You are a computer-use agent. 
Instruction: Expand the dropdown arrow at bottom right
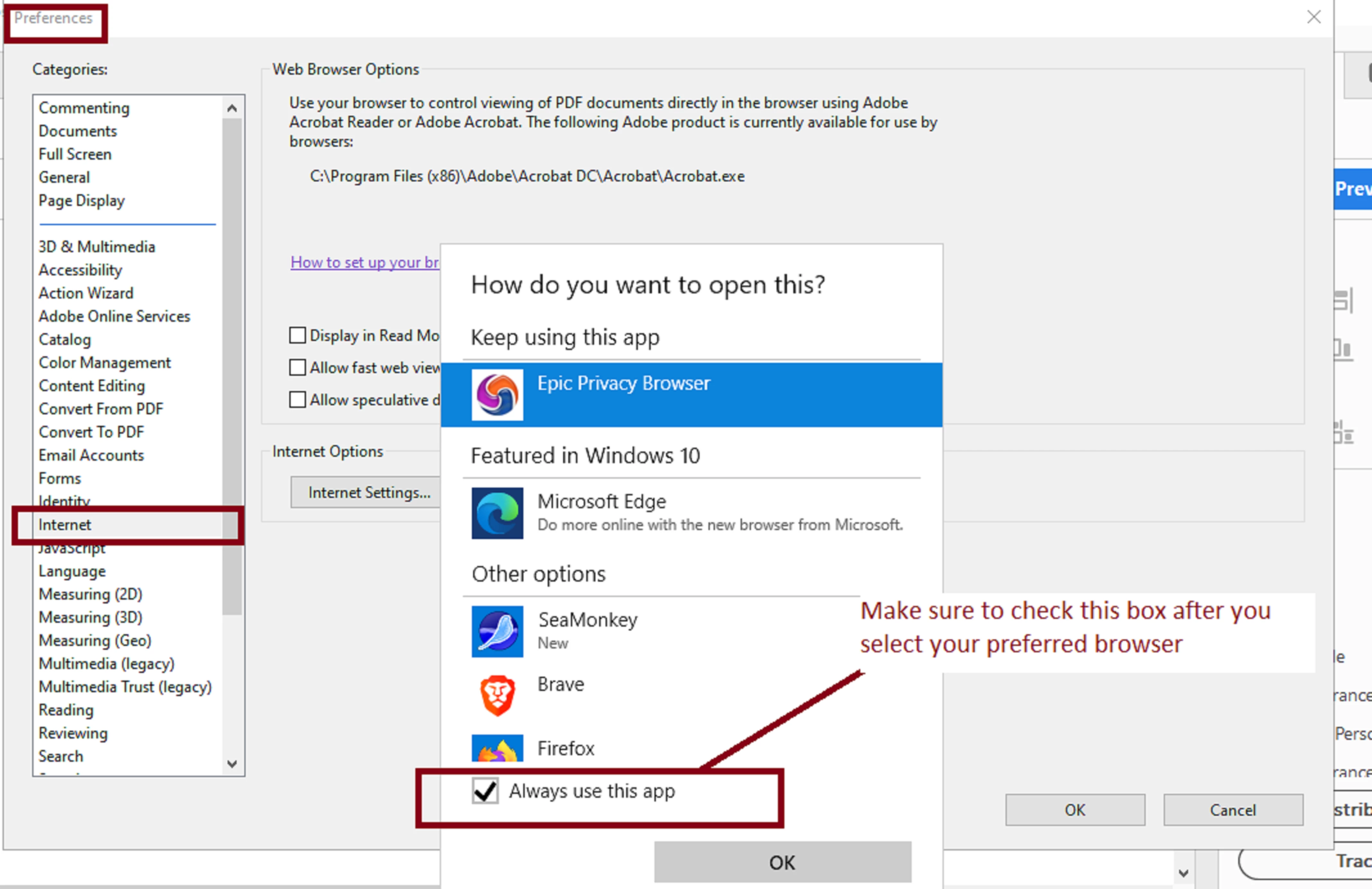tap(1183, 873)
